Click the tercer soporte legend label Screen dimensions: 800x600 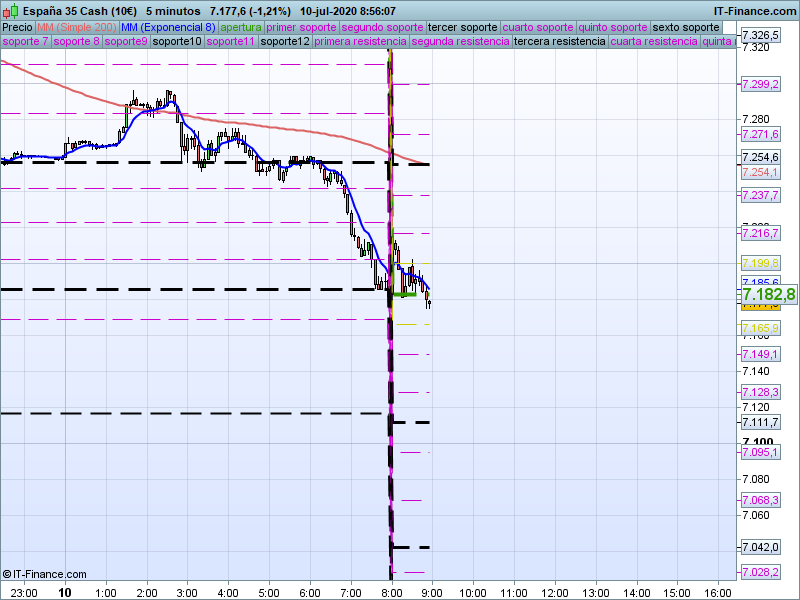[x=462, y=27]
